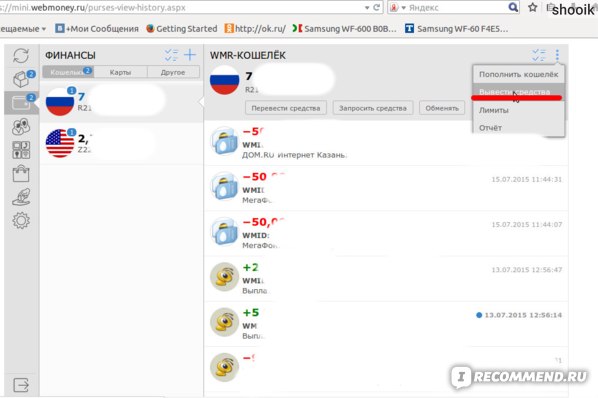Click the Запросить средства button
Image resolution: width=598 pixels, height=398 pixels.
click(x=373, y=108)
